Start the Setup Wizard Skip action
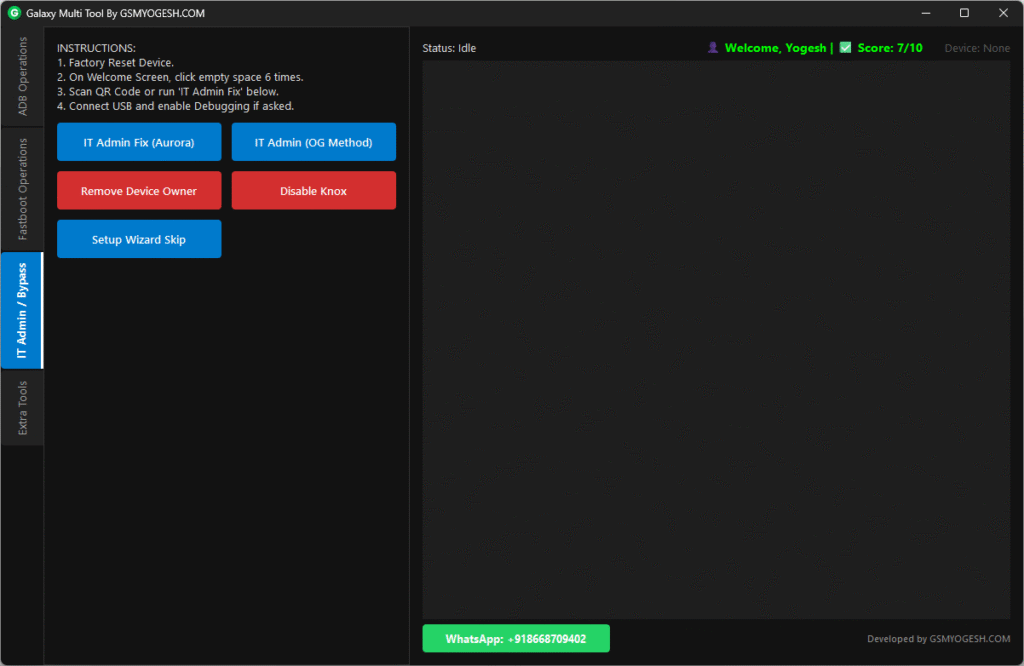The width and height of the screenshot is (1024, 666). click(x=139, y=240)
